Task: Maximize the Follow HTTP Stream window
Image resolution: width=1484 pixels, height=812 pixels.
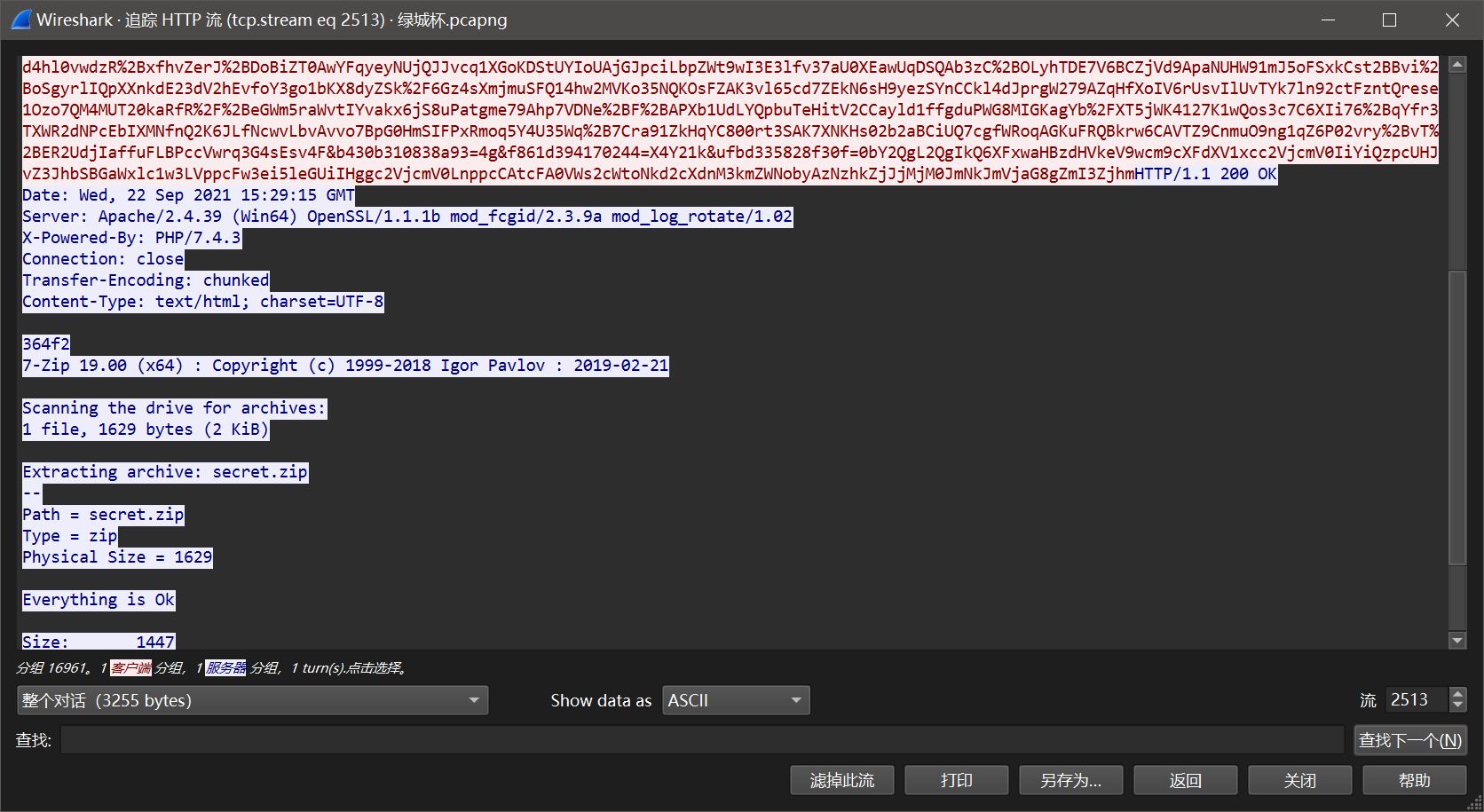Action: pyautogui.click(x=1390, y=20)
